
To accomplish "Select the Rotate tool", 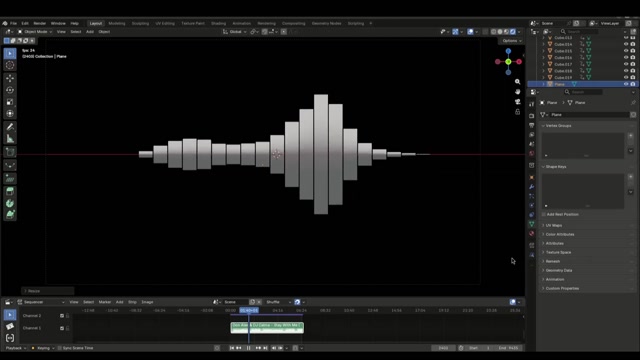I will coord(10,90).
